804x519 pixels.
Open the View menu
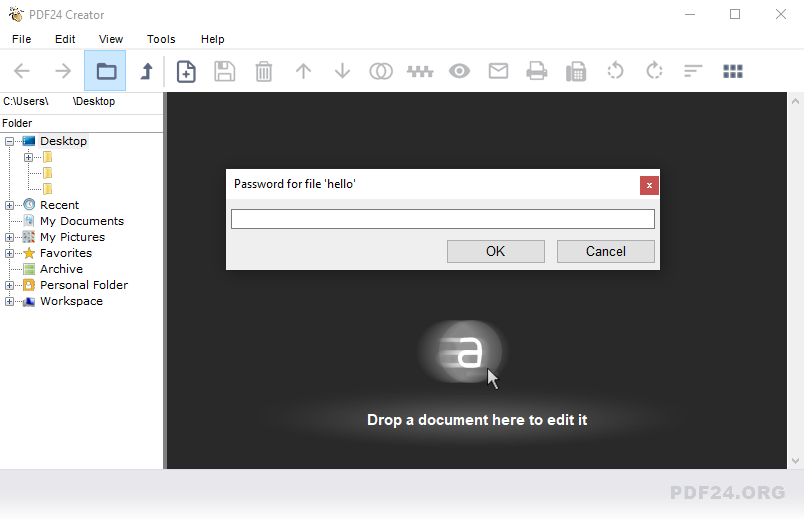[111, 39]
